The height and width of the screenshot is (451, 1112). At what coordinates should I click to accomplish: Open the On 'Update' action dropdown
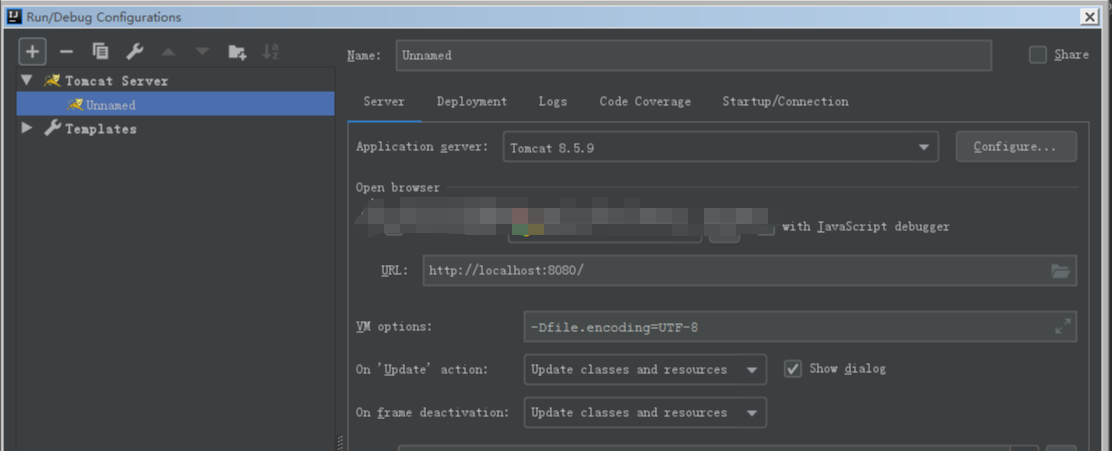(645, 369)
